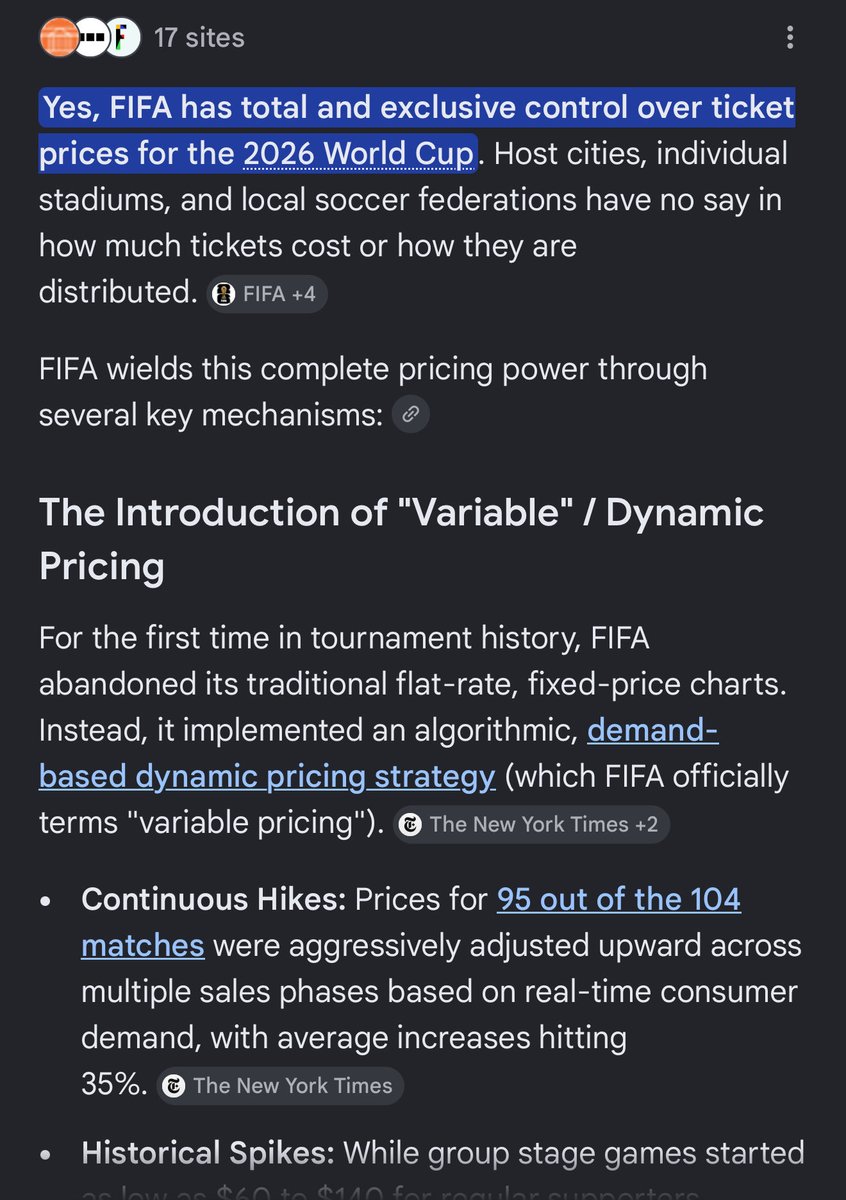Open "The New York Times" citation after 35%

coord(279,1086)
